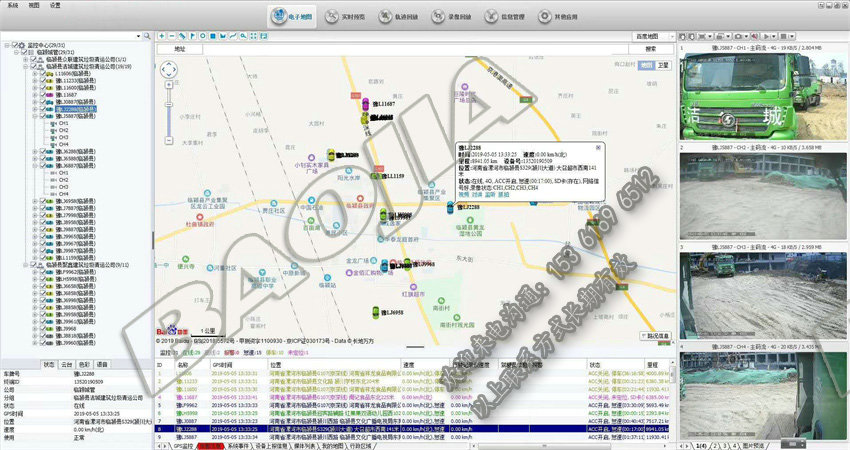Open the 视图 menu
This screenshot has width=850, height=450.
click(x=34, y=5)
